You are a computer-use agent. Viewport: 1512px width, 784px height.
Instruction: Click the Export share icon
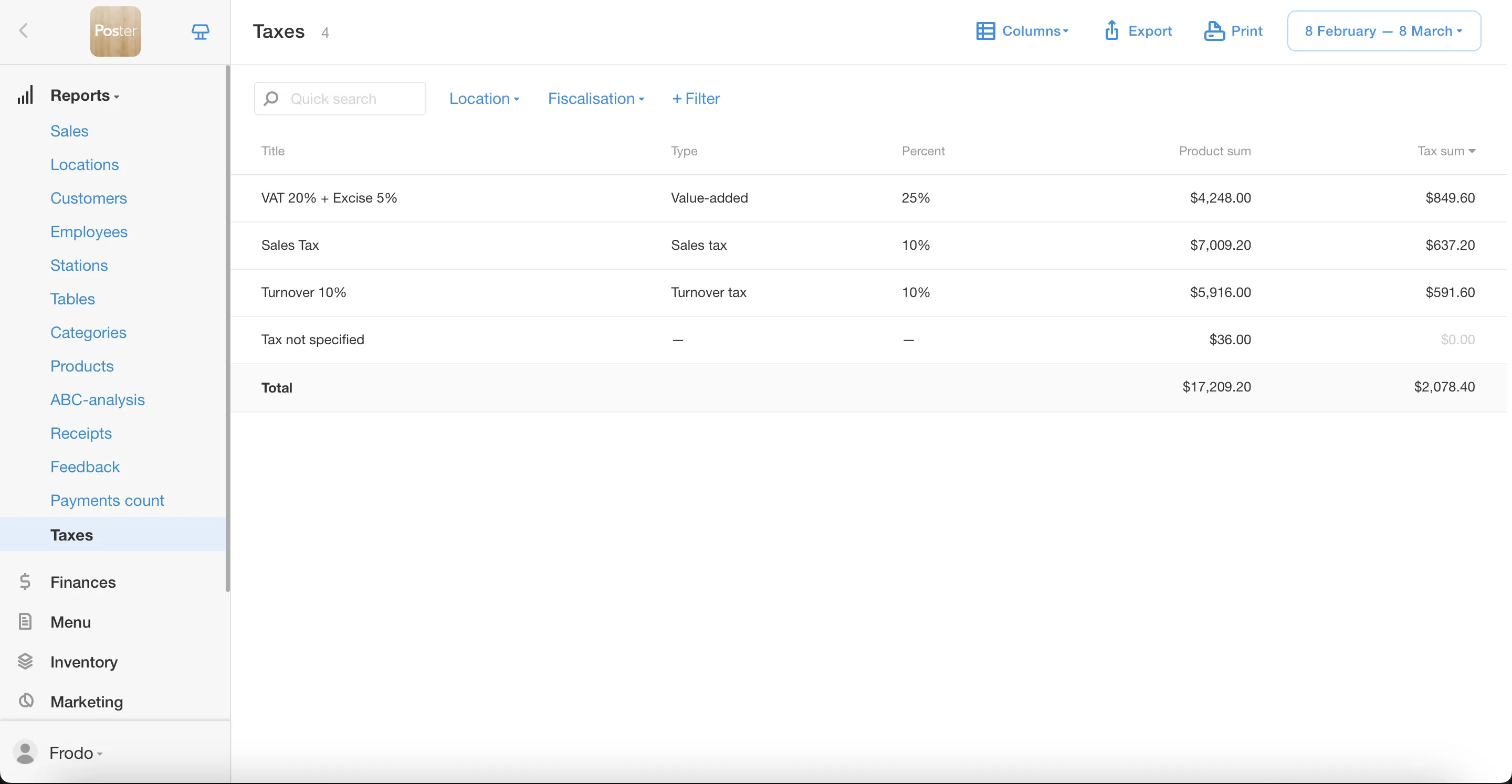tap(1112, 30)
